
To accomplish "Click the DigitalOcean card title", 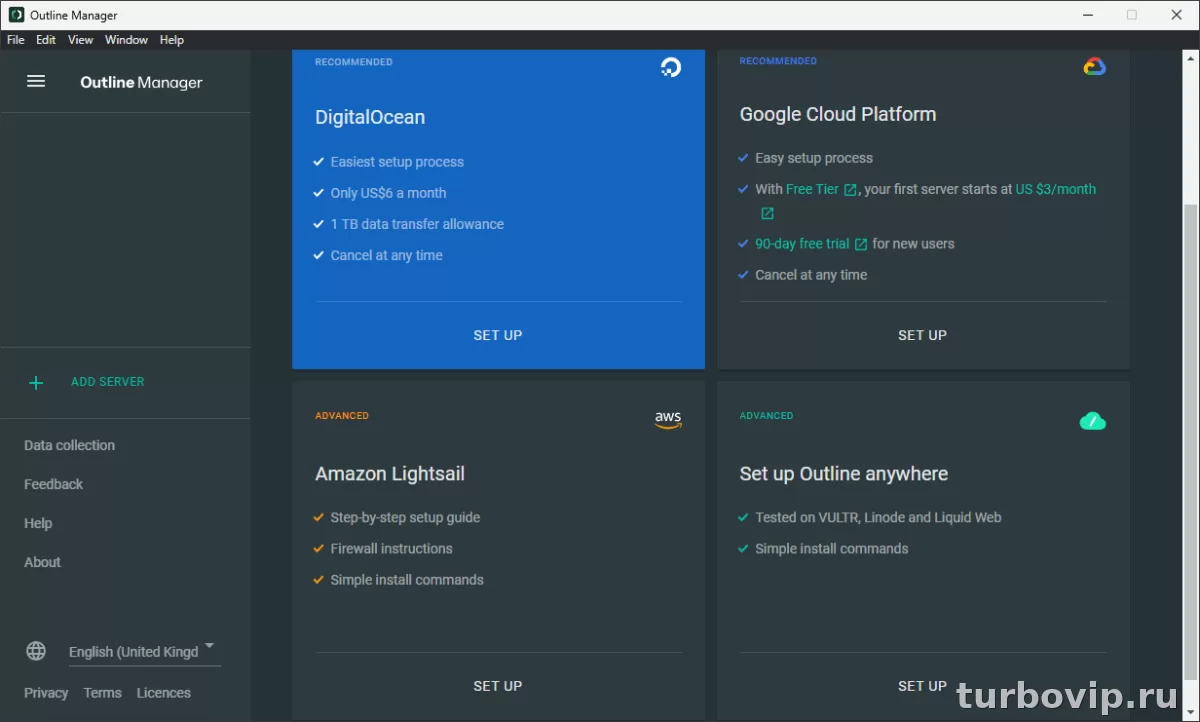I will [370, 117].
